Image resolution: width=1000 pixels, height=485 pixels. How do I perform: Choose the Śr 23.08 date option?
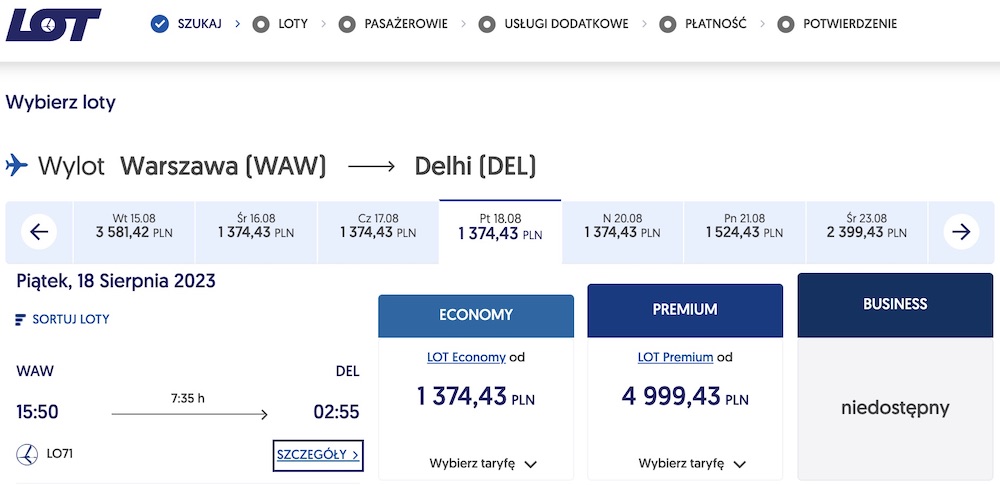point(866,226)
